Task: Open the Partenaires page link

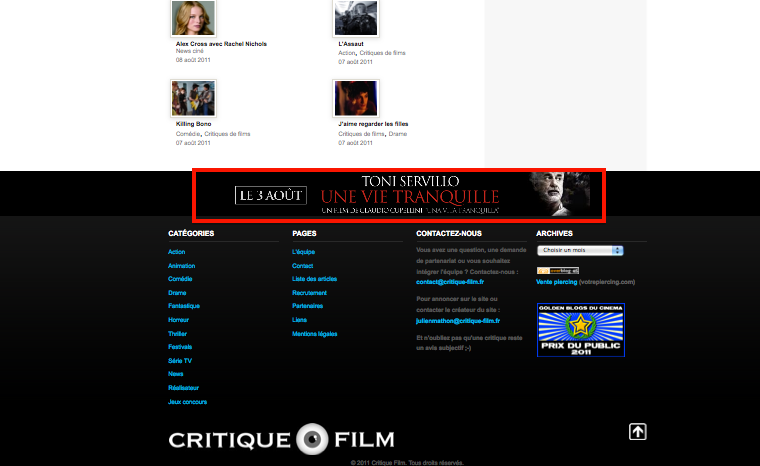Action: point(307,306)
